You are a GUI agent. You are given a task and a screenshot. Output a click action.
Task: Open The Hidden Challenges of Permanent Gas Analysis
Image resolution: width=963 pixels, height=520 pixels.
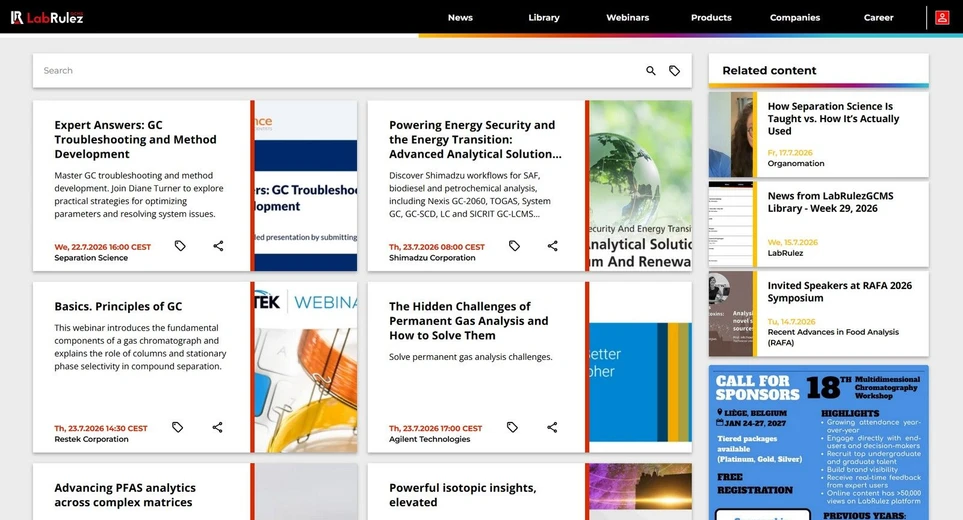(x=469, y=320)
